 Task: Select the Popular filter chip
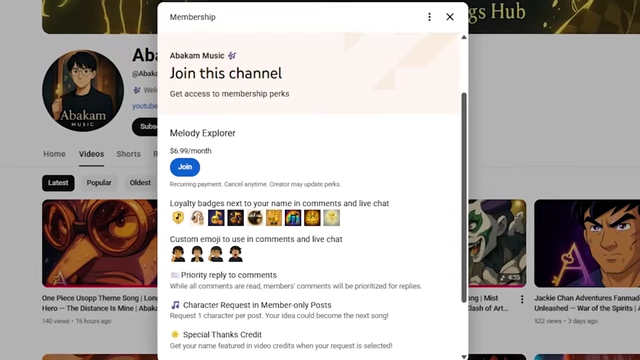point(99,183)
